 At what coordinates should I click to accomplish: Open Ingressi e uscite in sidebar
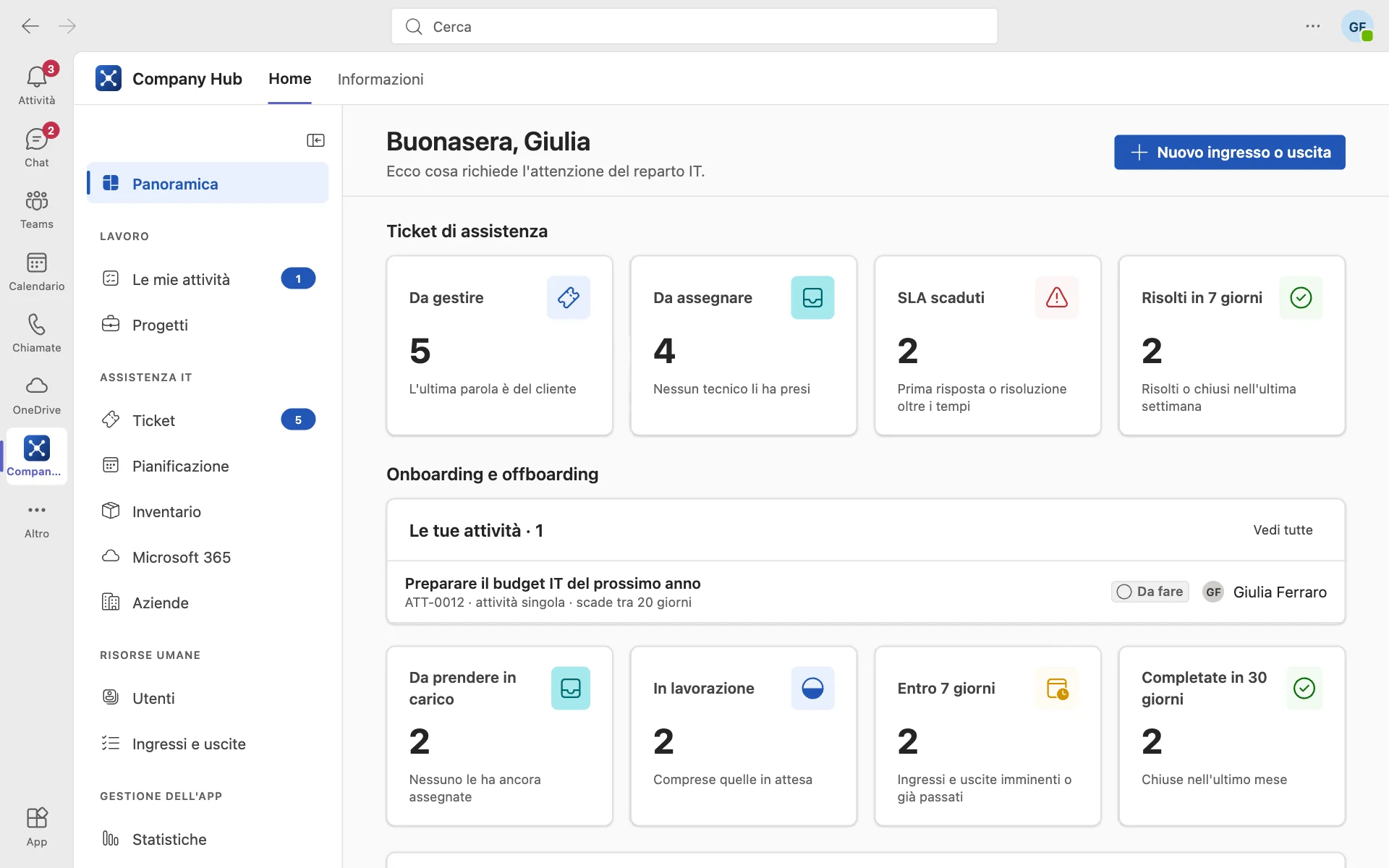(x=208, y=744)
